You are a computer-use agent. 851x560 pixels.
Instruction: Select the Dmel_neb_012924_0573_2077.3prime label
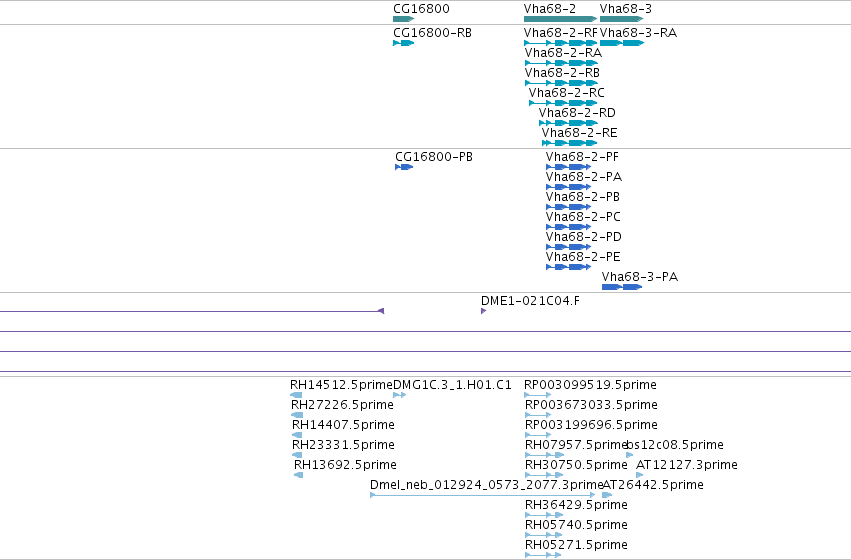[487, 485]
